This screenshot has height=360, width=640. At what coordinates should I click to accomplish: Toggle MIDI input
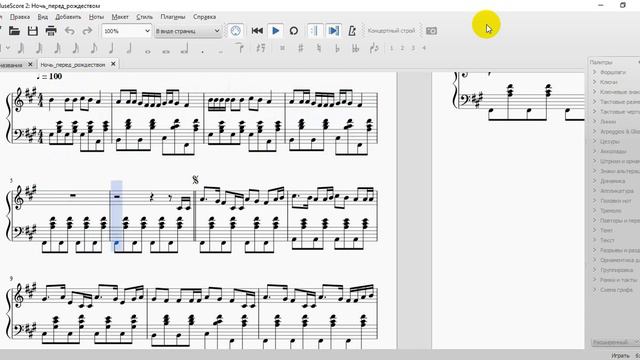point(236,31)
